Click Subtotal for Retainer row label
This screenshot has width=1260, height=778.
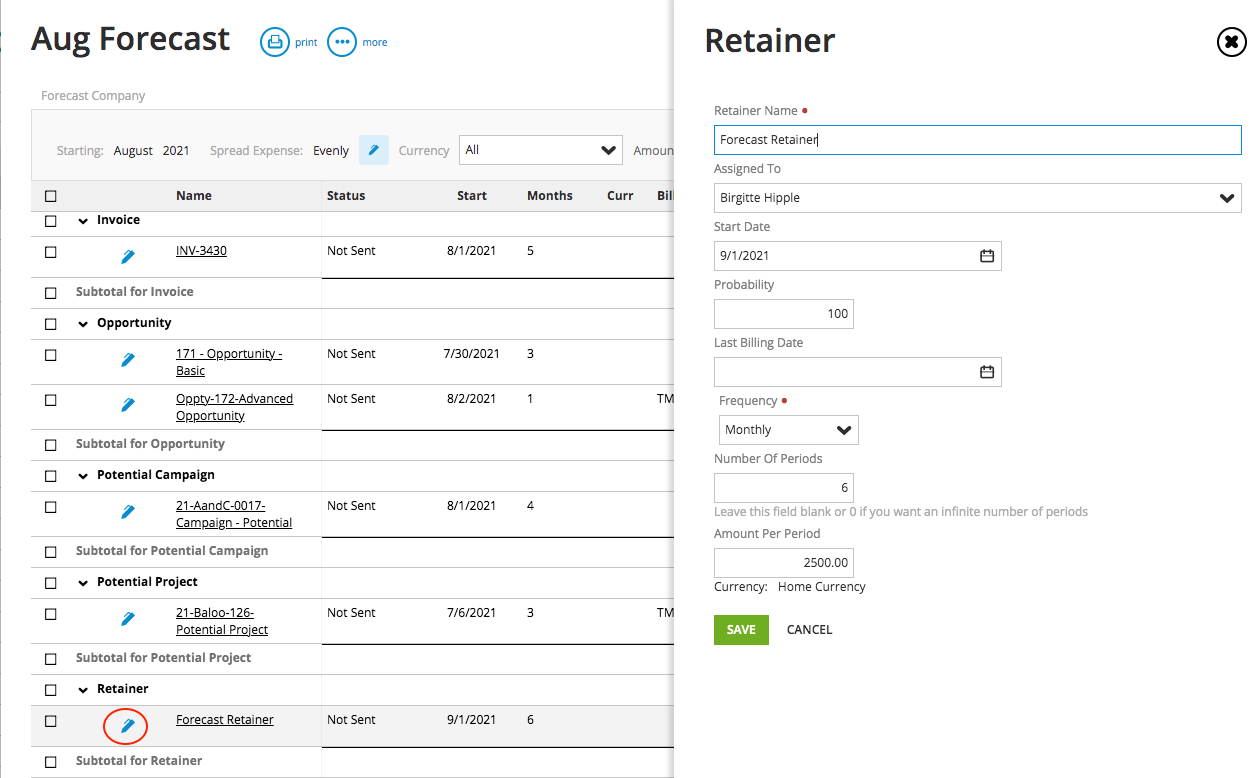139,761
